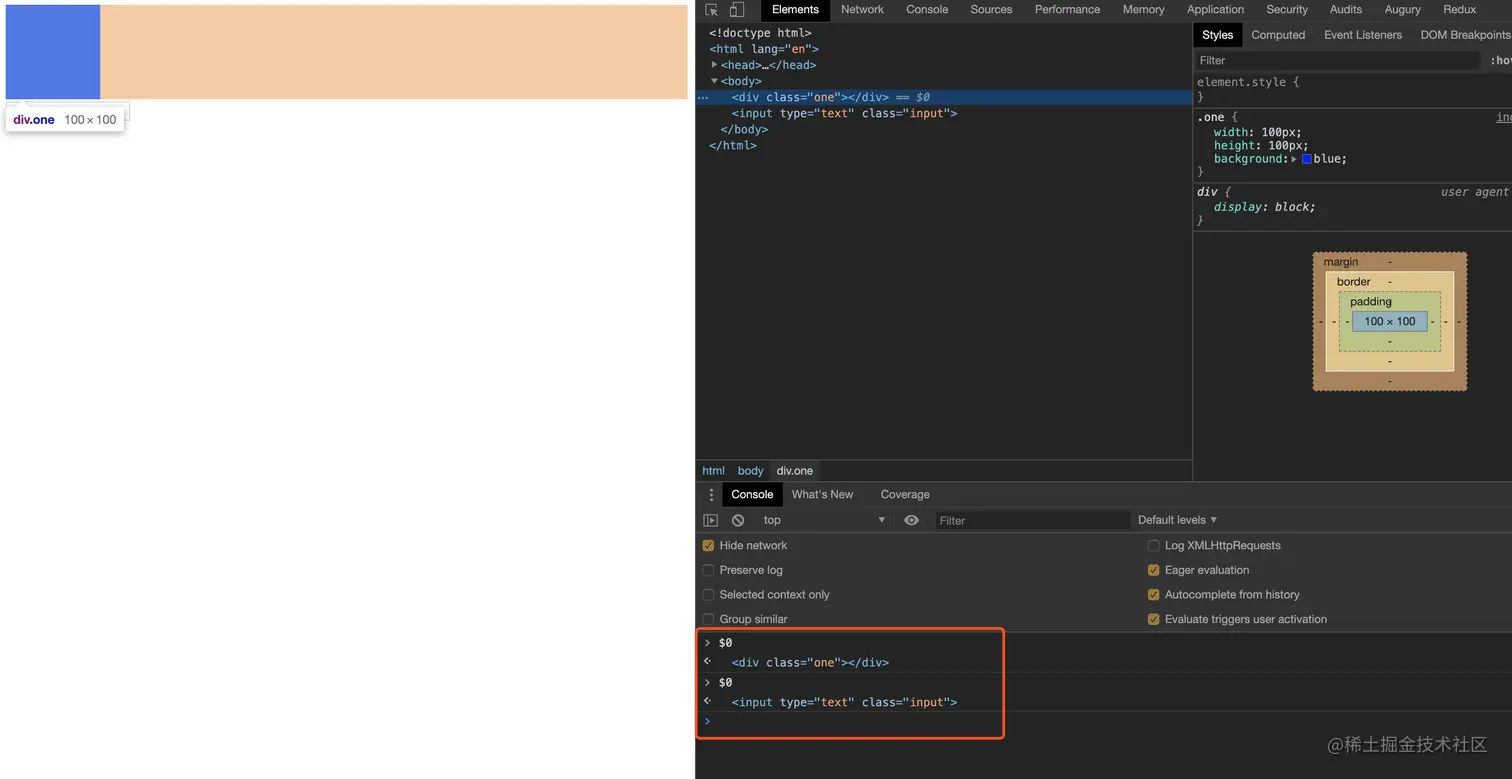
Task: Click the ellipsis beside the selected div row
Action: pyautogui.click(x=703, y=98)
